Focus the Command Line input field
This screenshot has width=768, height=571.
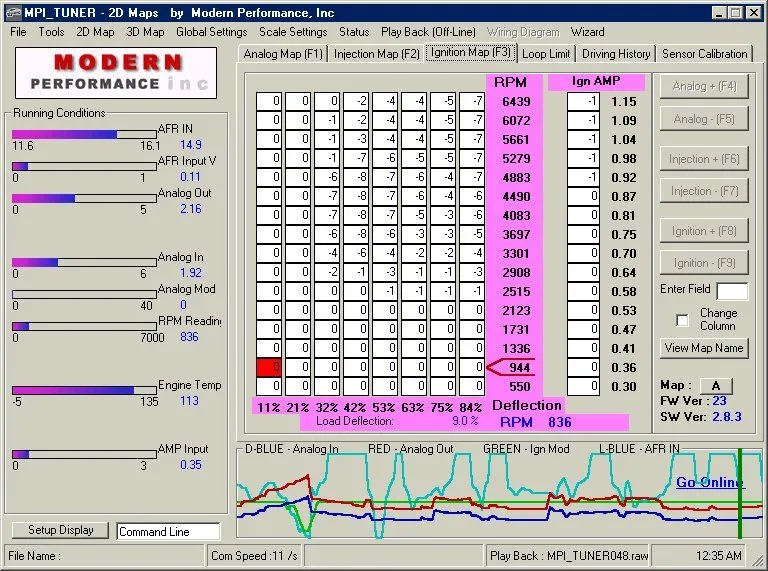167,532
